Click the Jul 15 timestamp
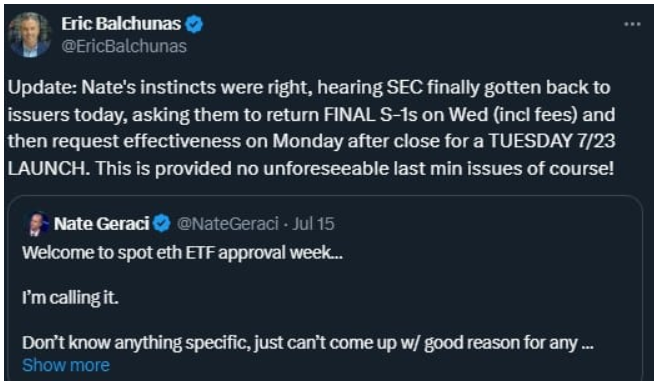This screenshot has width=658, height=385. tap(313, 224)
